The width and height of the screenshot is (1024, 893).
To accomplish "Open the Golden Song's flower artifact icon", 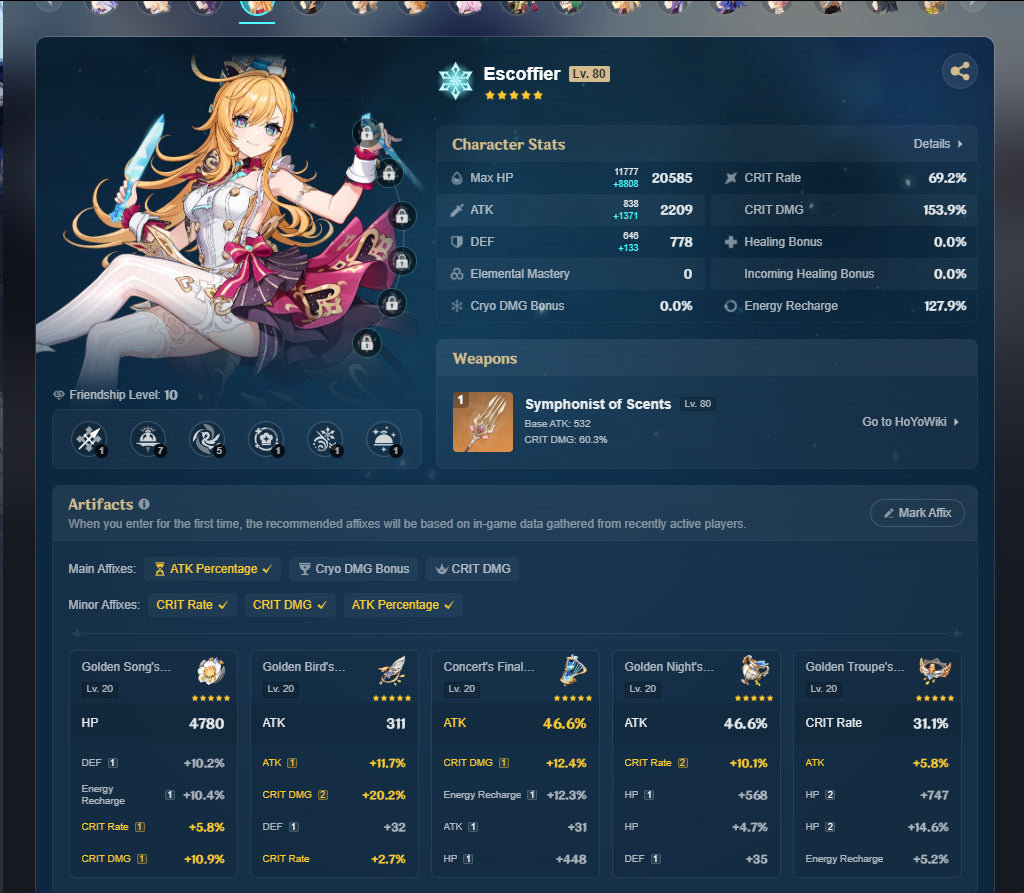I will tap(212, 670).
